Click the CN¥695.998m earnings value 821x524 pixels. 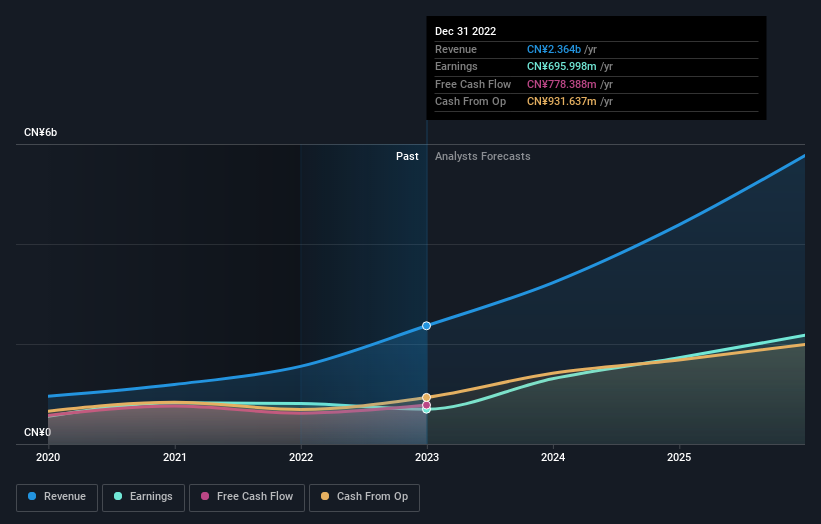coord(561,66)
